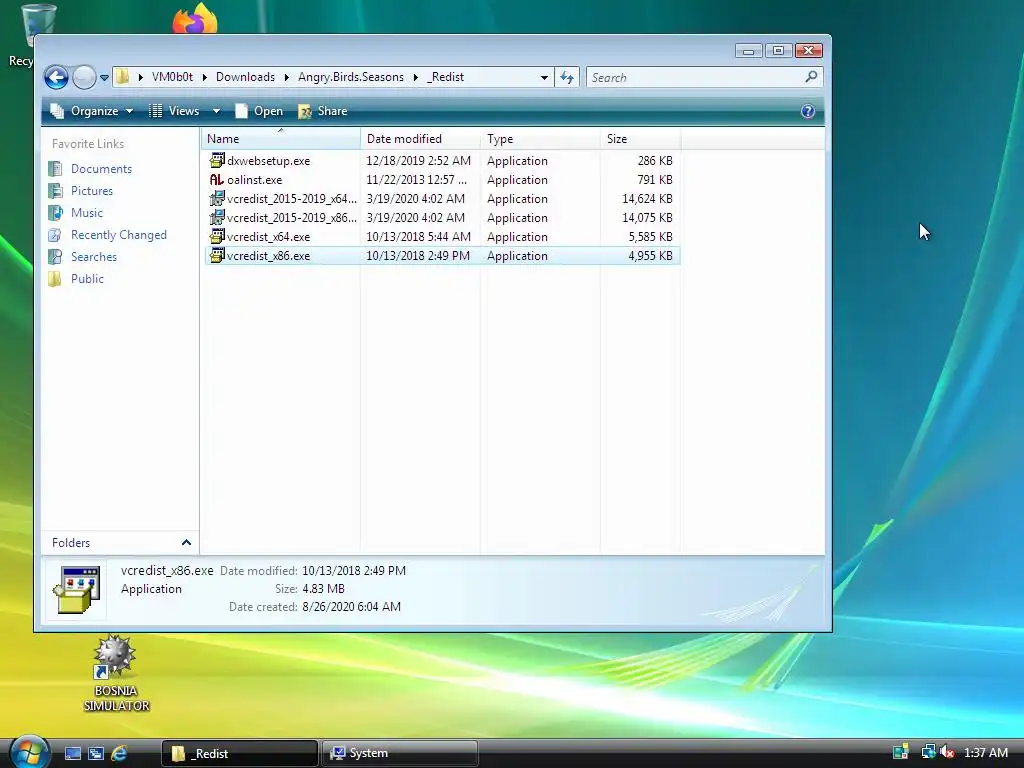Click Date modified value in details pane

point(354,571)
